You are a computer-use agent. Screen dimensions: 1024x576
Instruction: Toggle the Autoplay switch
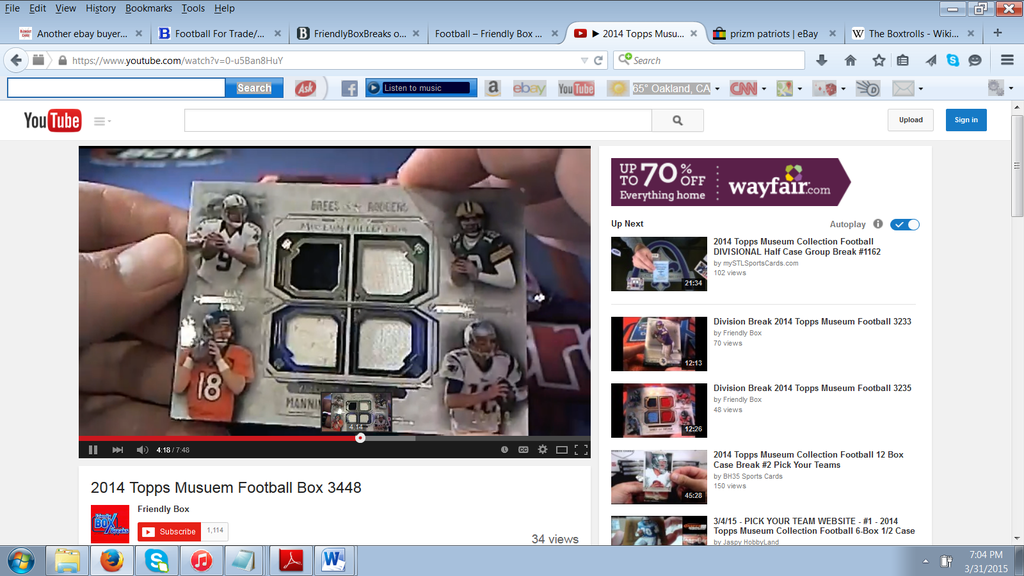click(x=905, y=224)
